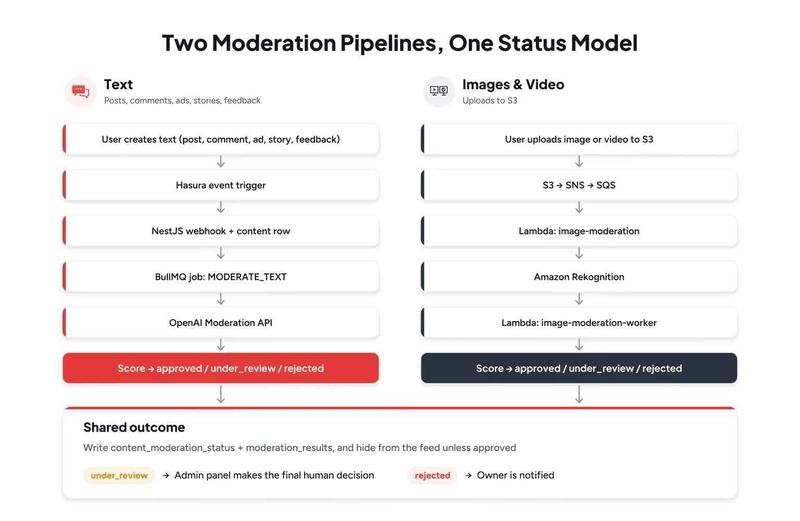
Task: Click the yellow under_review status badge
Action: click(x=119, y=476)
